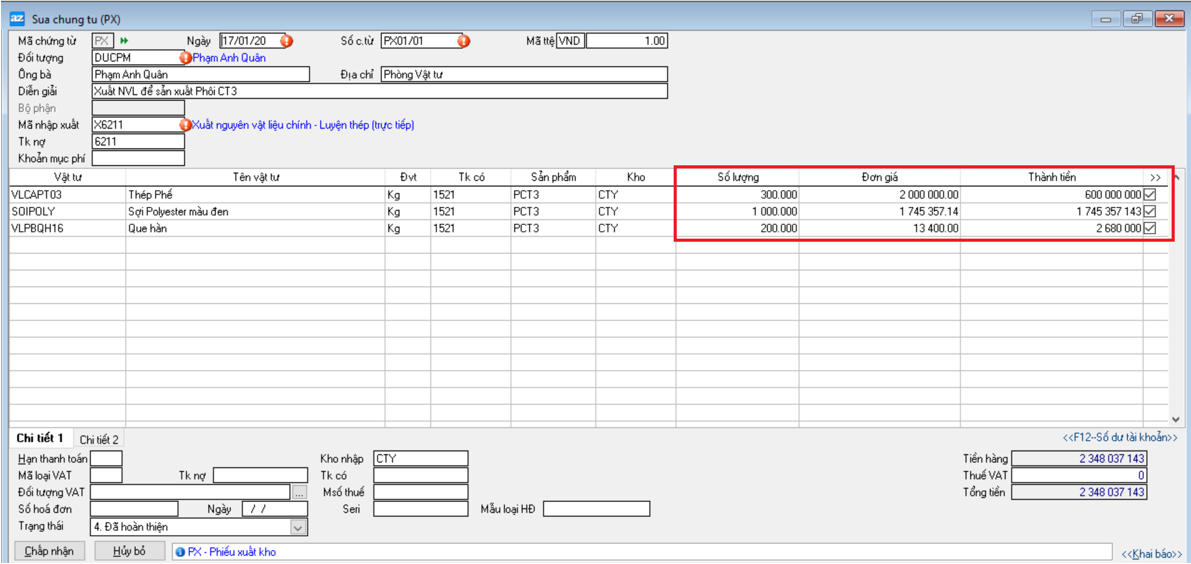Open the Đối tượng VAT lookup ellipsis button

(x=298, y=493)
